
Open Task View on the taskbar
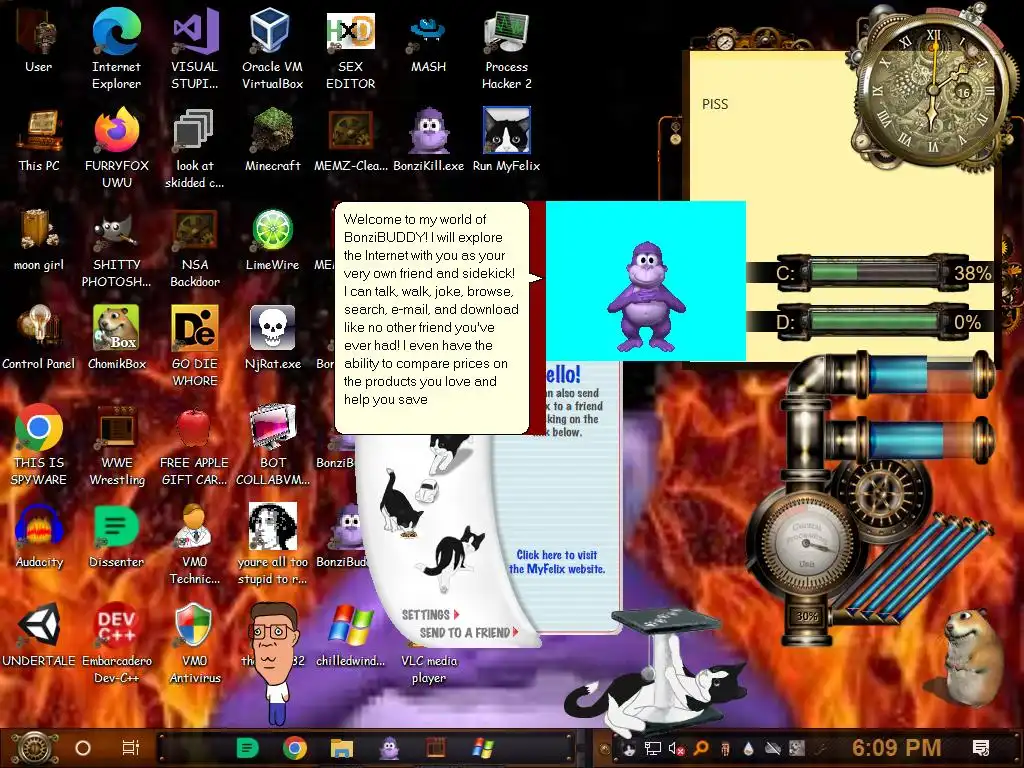click(131, 748)
